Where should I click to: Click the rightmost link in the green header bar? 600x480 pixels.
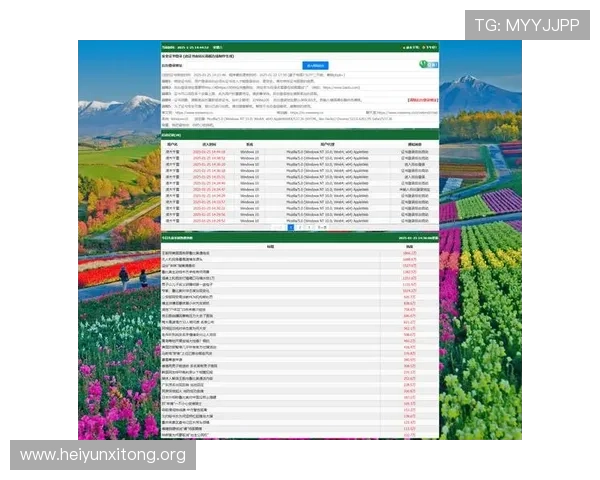[429, 47]
